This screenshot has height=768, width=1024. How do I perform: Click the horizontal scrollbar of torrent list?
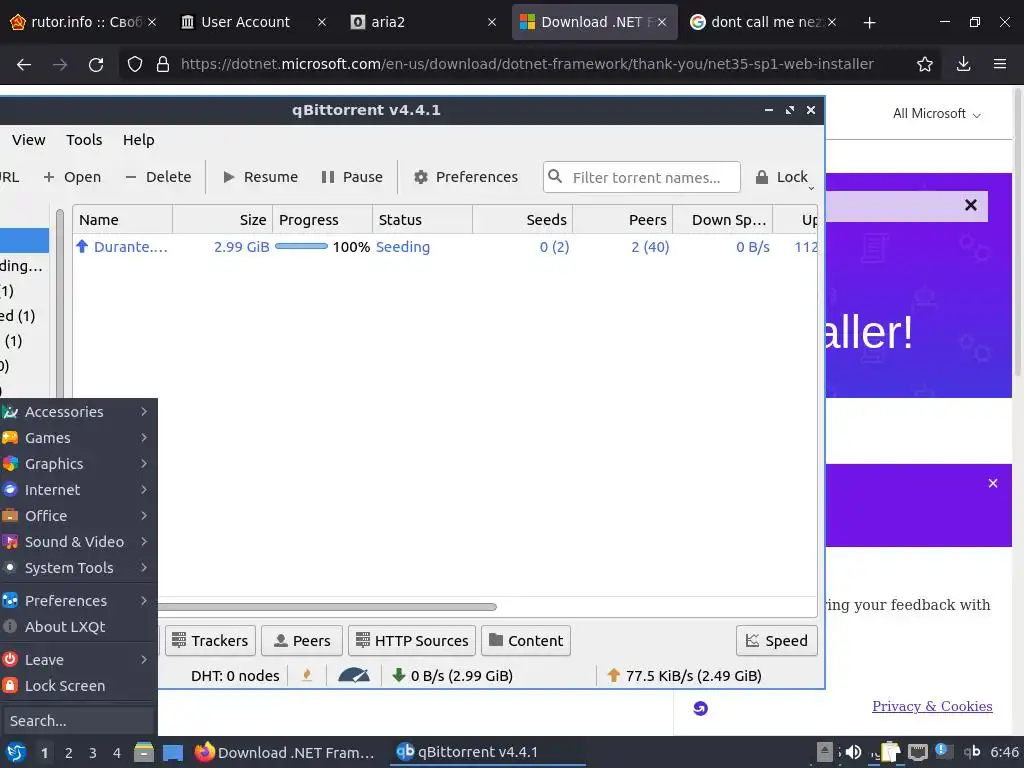tap(327, 607)
